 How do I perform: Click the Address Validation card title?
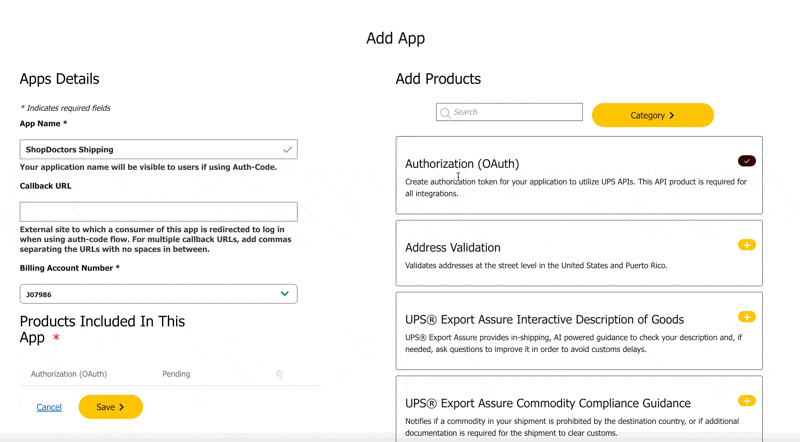(x=453, y=248)
